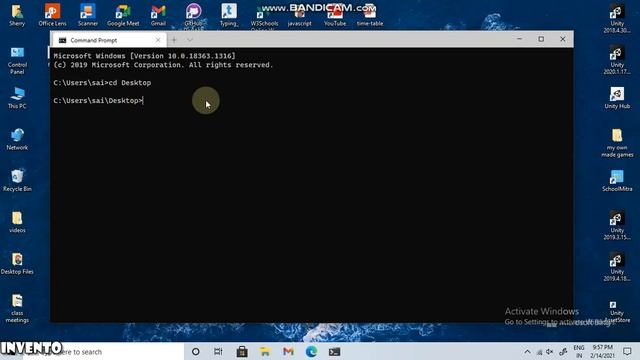Viewport: 640px width, 360px height.
Task: Select the Network desktop icon
Action: (17, 139)
